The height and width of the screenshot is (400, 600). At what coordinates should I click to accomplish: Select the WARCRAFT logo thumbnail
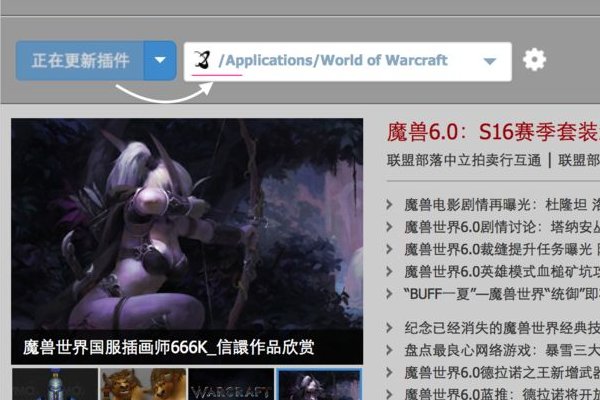pyautogui.click(x=231, y=384)
